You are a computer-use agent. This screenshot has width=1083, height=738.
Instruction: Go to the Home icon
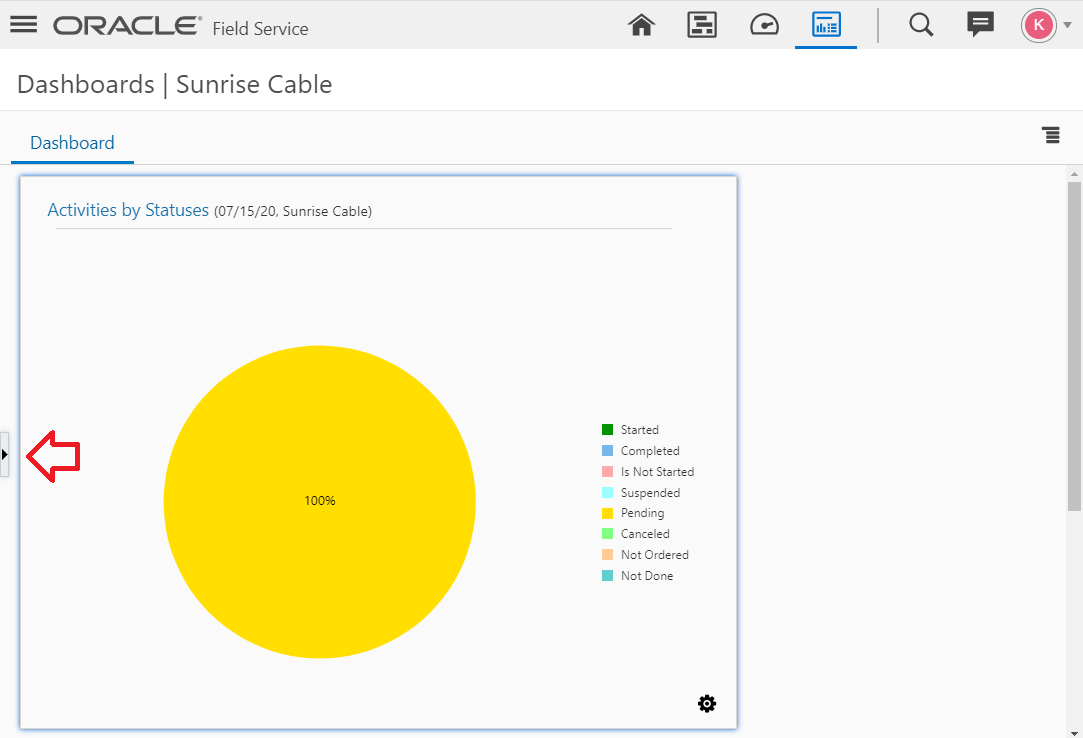641,25
